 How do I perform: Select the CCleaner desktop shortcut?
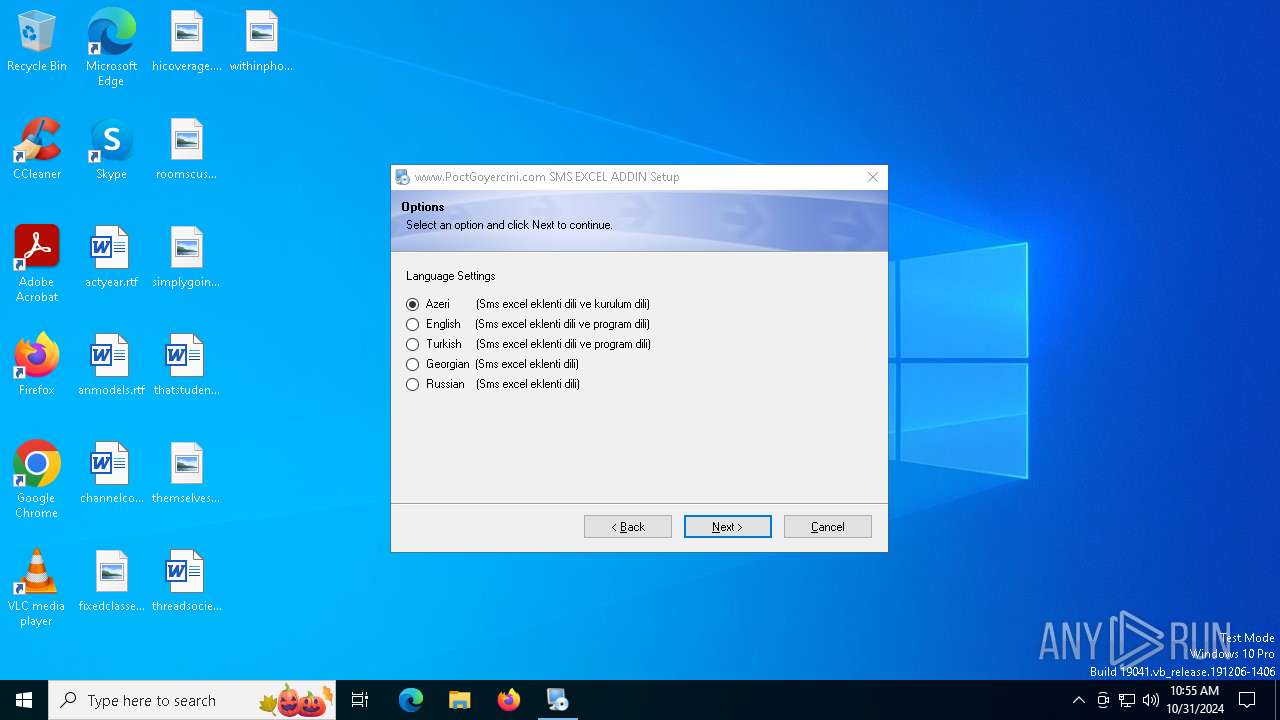[x=37, y=150]
